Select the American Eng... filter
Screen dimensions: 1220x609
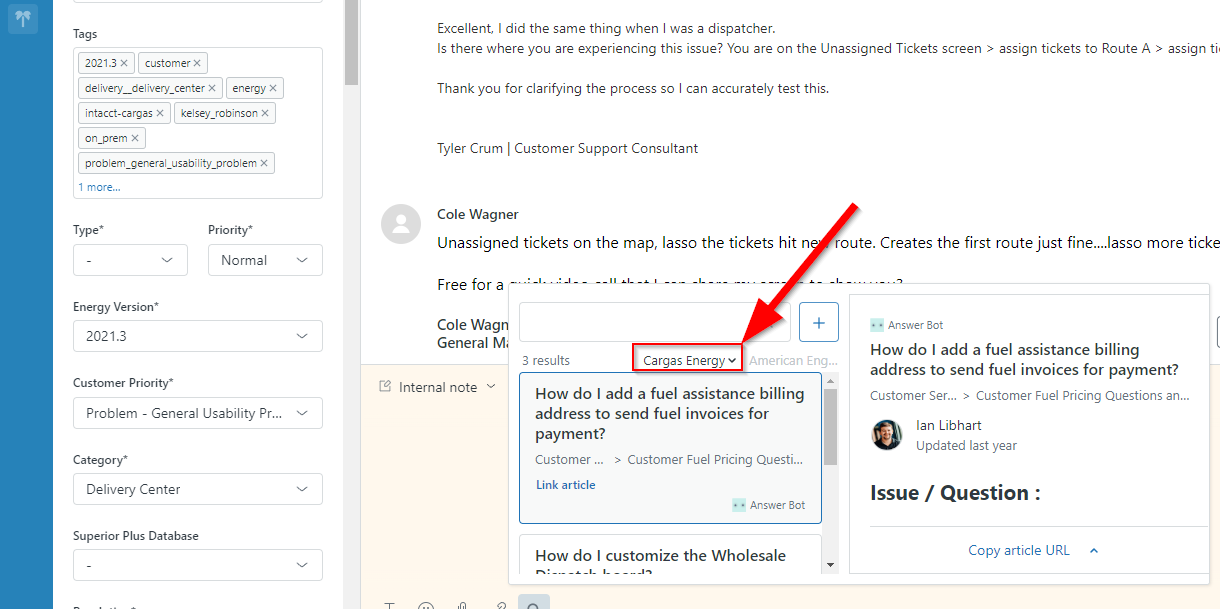(794, 360)
